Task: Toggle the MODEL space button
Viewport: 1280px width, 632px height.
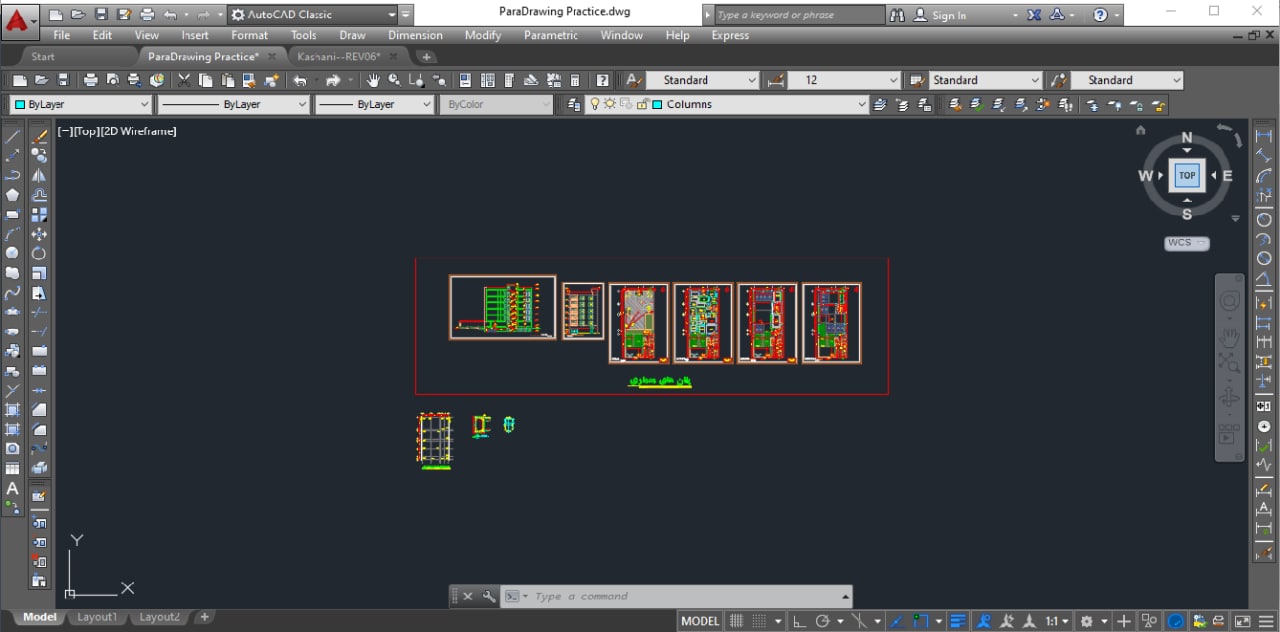Action: click(700, 621)
